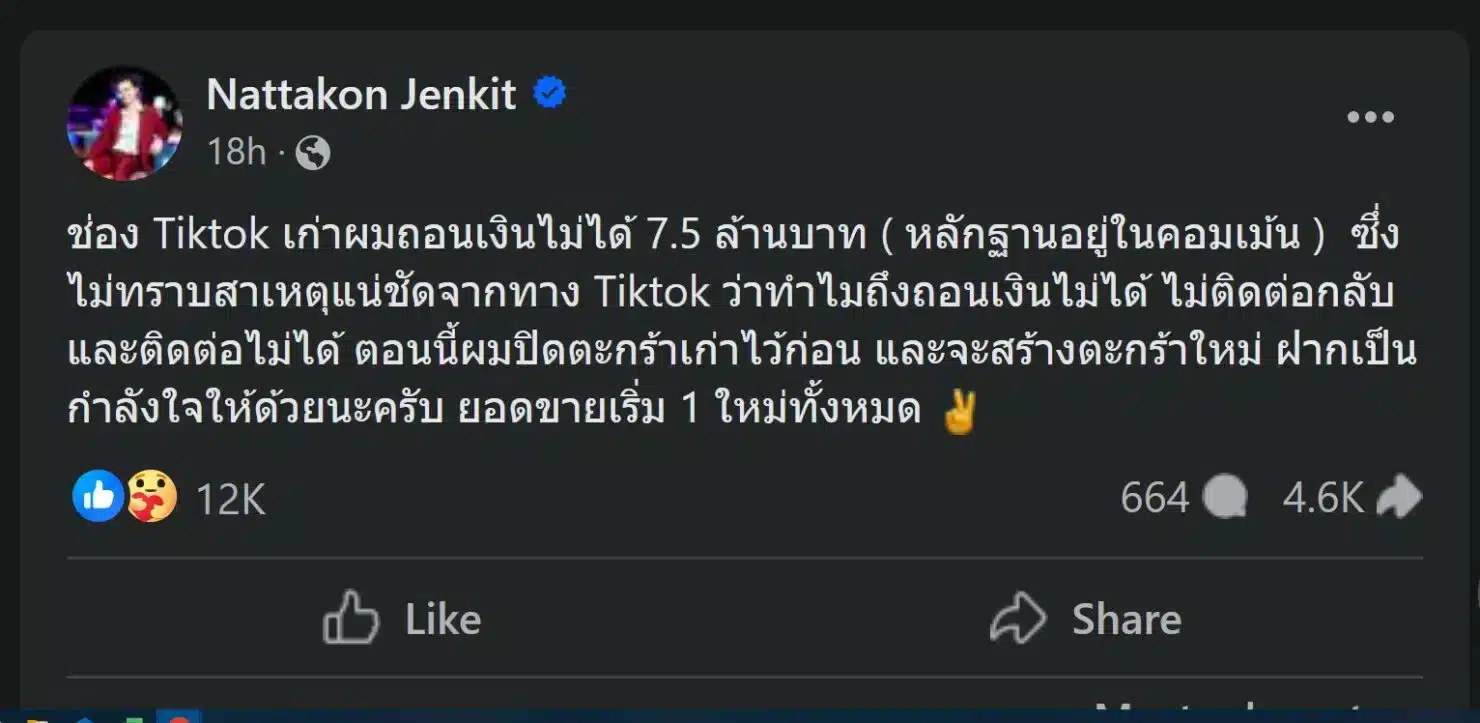Click 4.6K to expand the shares list
This screenshot has width=1480, height=723.
tap(1324, 496)
